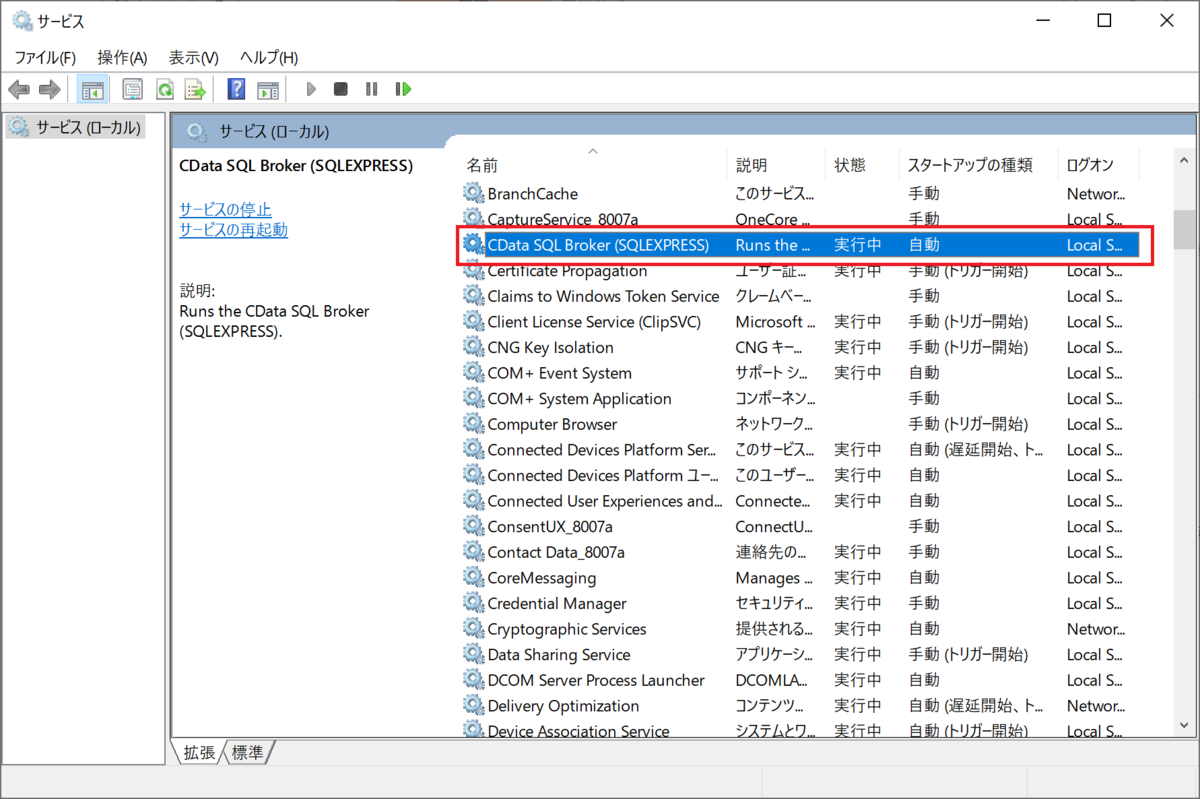Click gear icon in サービス (ローカル) panel header

[x=197, y=131]
